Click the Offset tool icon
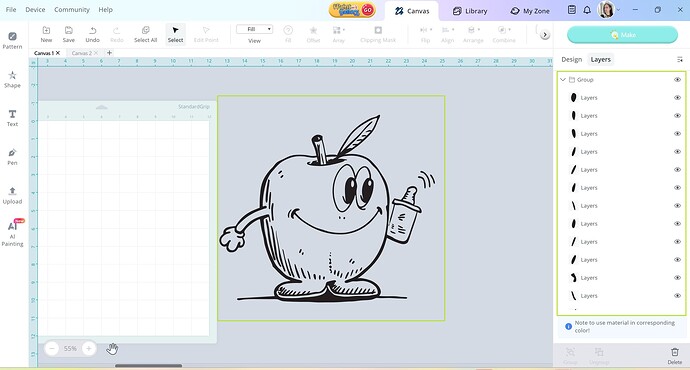690x370 pixels. tap(313, 30)
